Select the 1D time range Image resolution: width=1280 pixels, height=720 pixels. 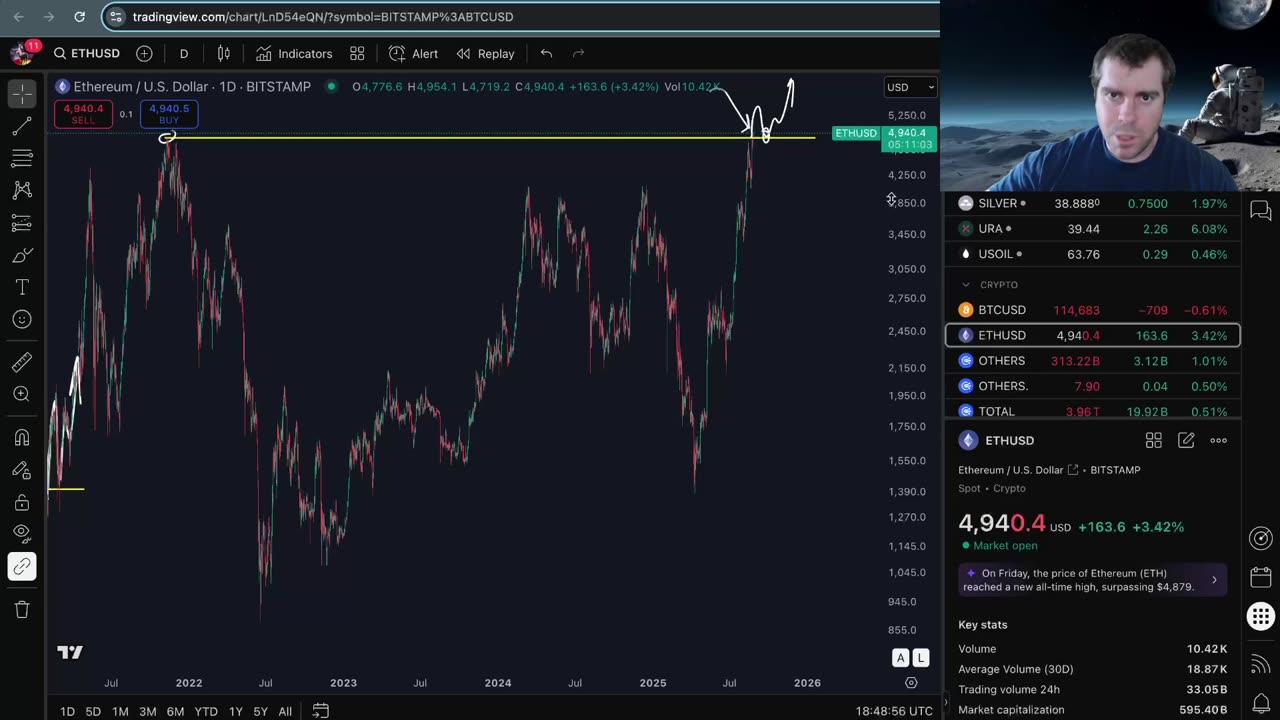67,711
